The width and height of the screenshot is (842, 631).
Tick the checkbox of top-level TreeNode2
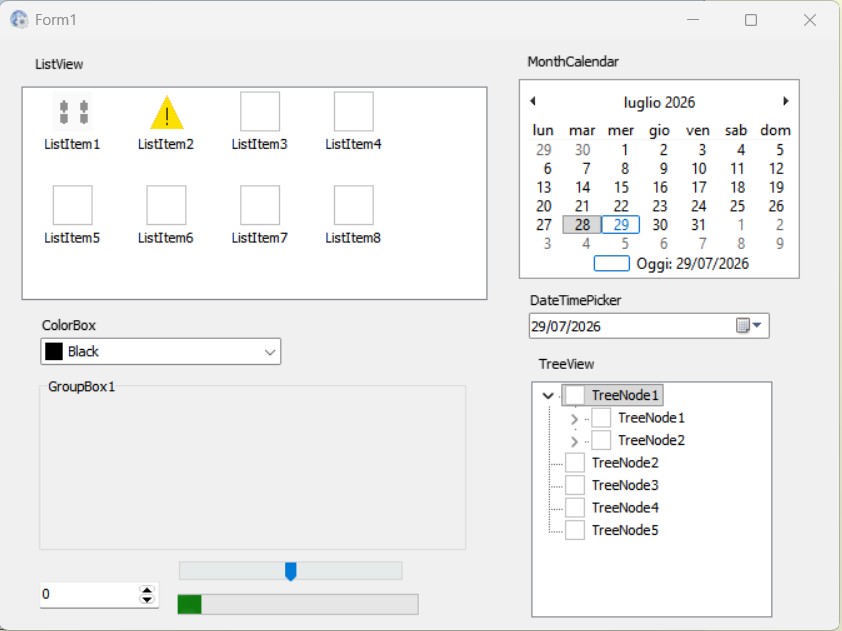click(x=575, y=463)
